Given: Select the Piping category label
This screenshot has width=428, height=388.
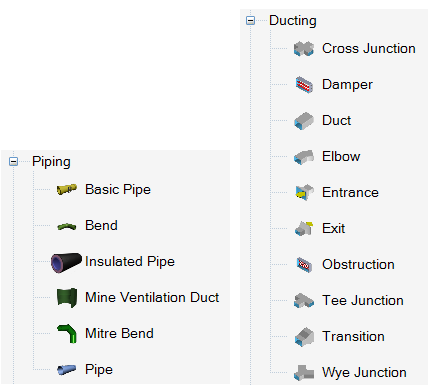Looking at the screenshot, I should (51, 162).
